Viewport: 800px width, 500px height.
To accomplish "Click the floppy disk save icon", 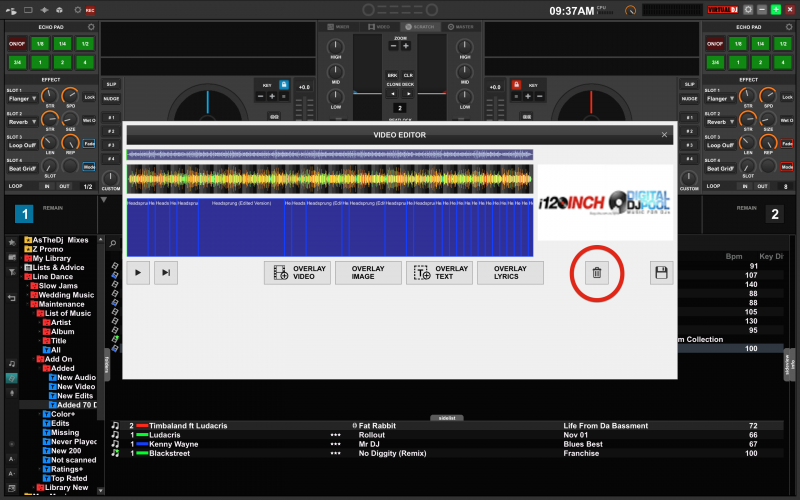I will click(661, 272).
